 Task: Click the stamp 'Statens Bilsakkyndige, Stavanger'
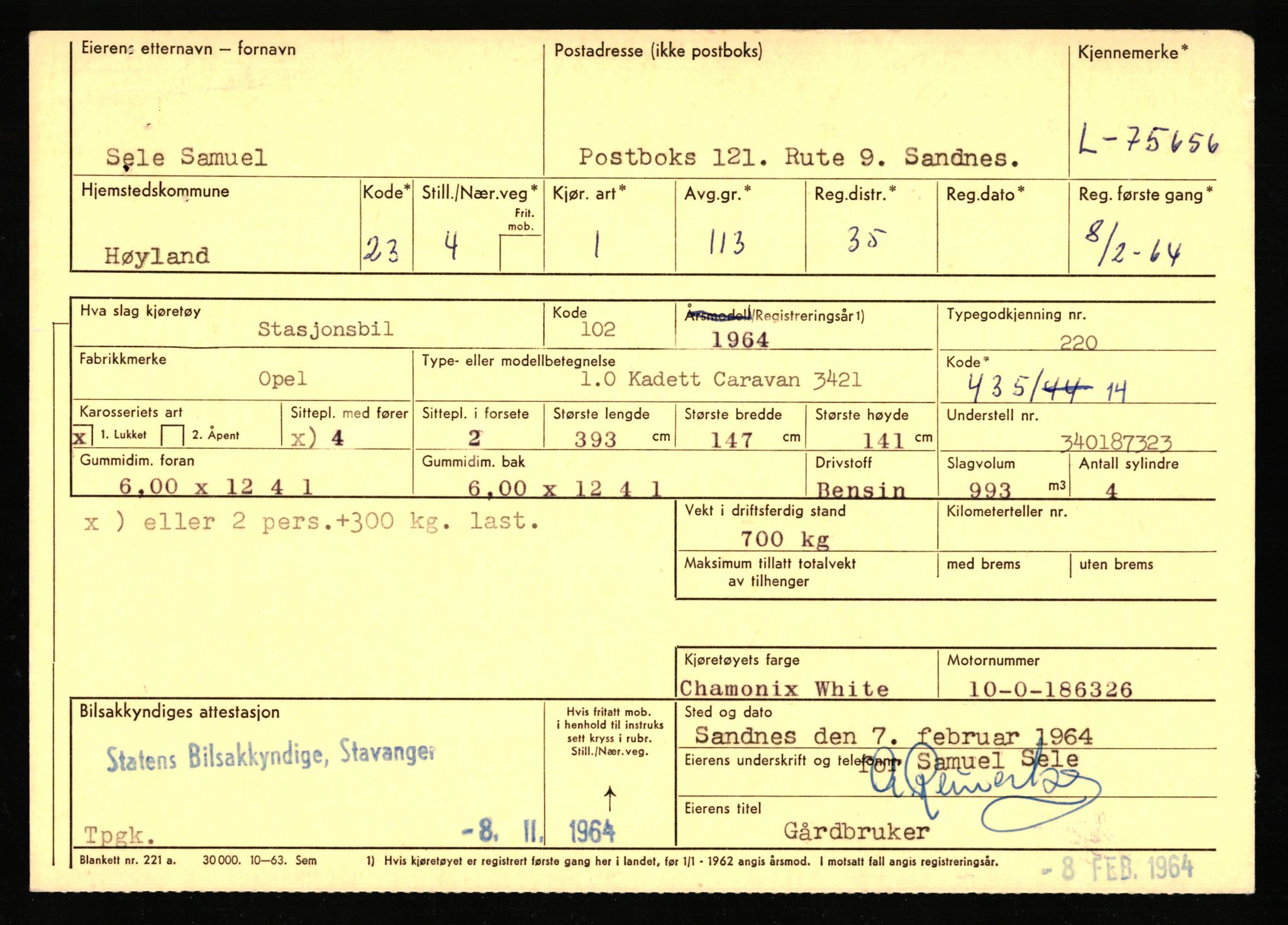(x=270, y=756)
